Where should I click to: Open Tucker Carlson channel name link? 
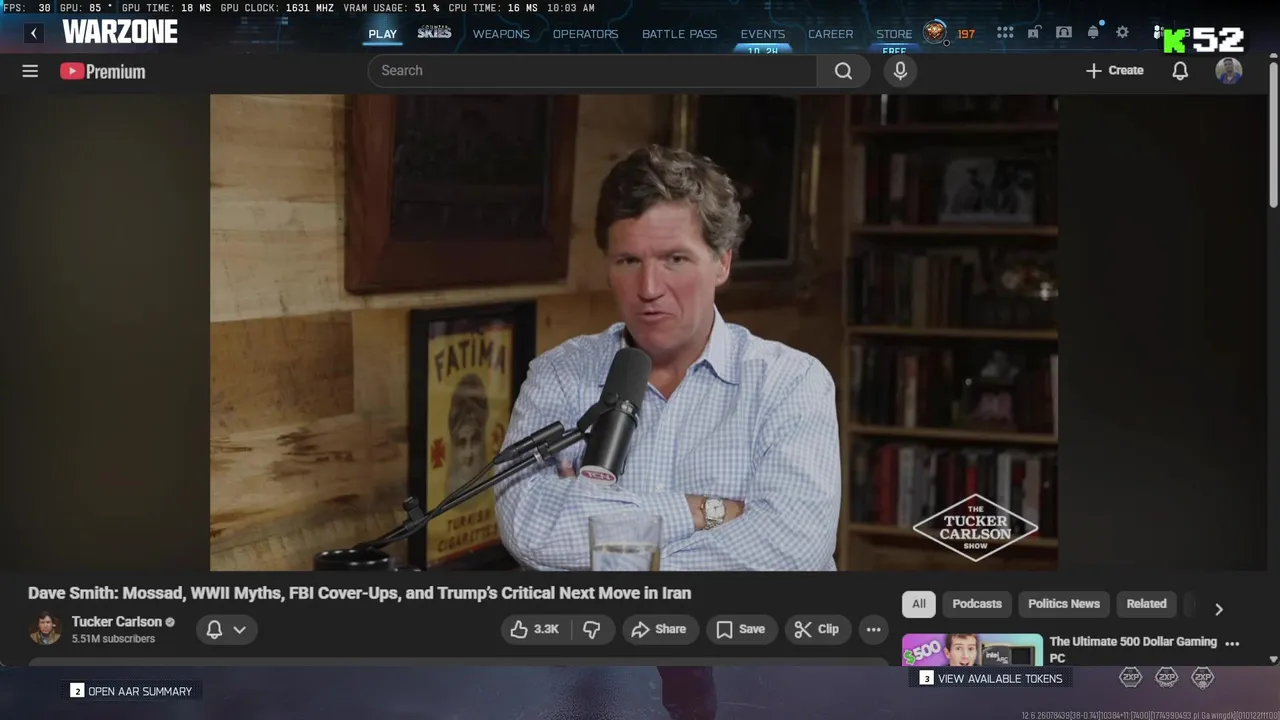click(x=116, y=622)
